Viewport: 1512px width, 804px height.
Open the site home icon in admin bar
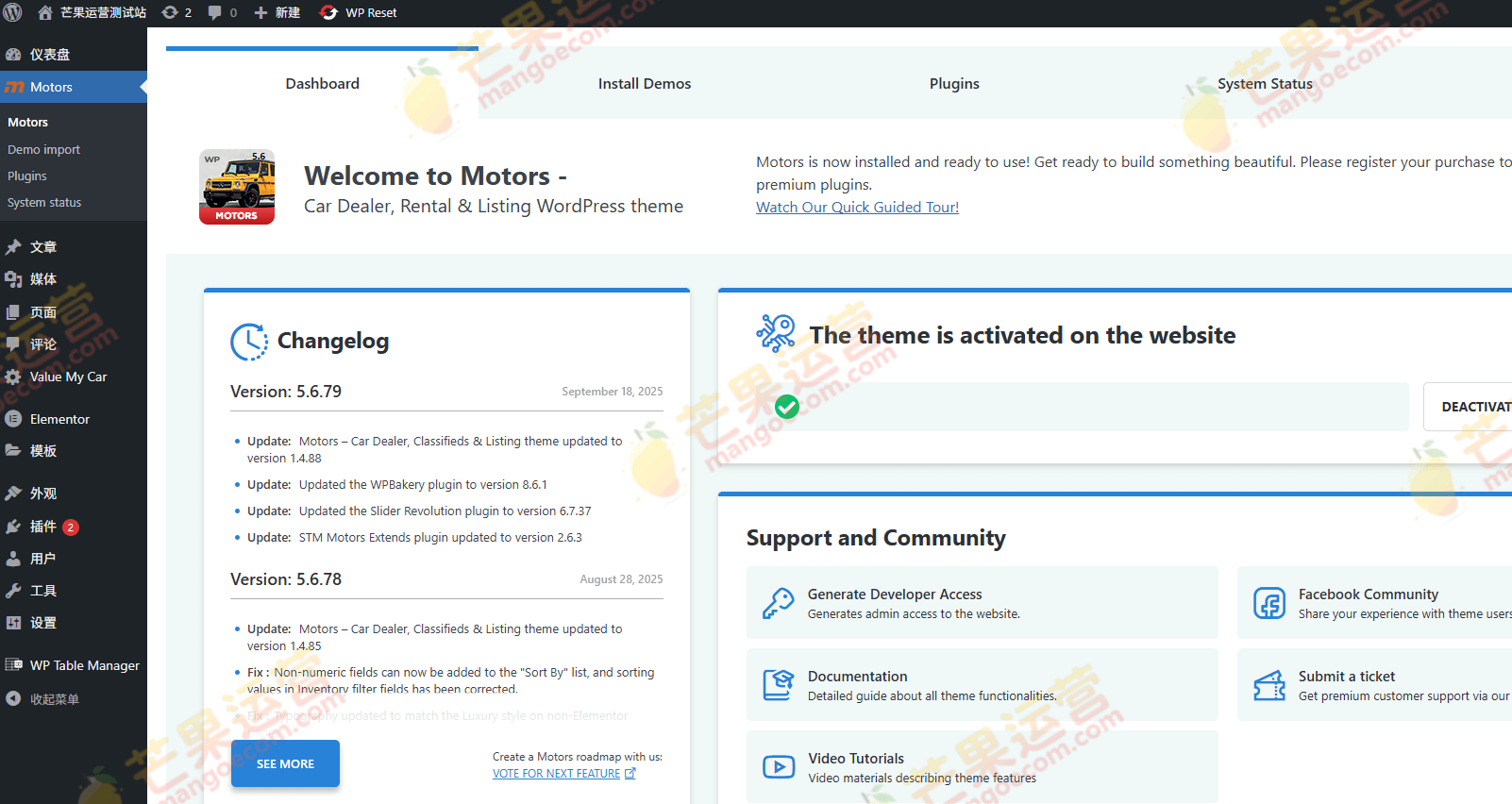pos(45,12)
